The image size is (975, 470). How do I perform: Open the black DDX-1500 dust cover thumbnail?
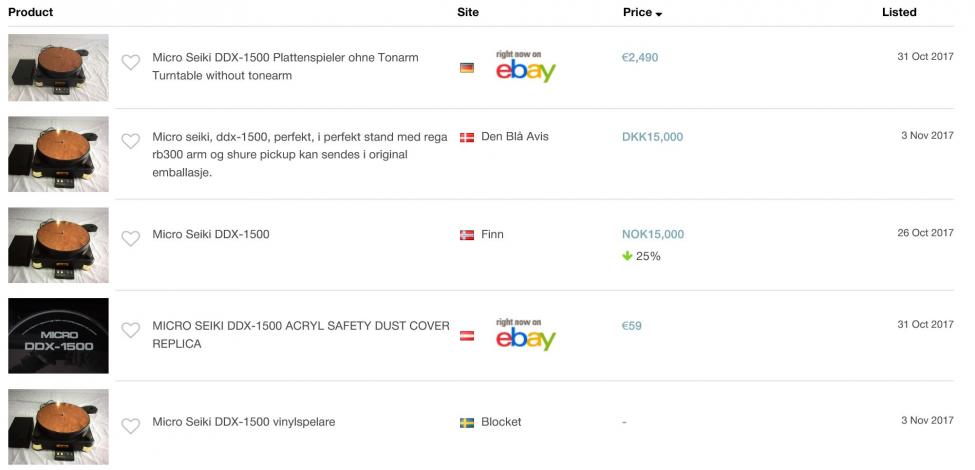pyautogui.click(x=58, y=336)
